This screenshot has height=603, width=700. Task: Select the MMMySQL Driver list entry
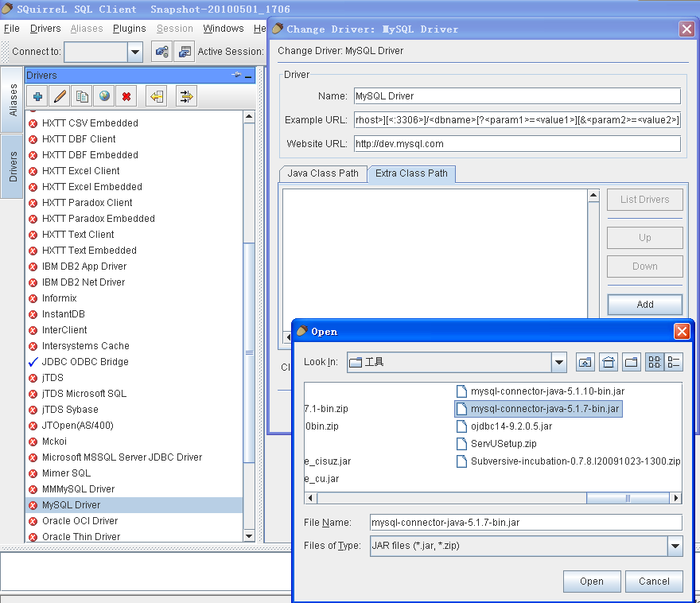pyautogui.click(x=134, y=489)
